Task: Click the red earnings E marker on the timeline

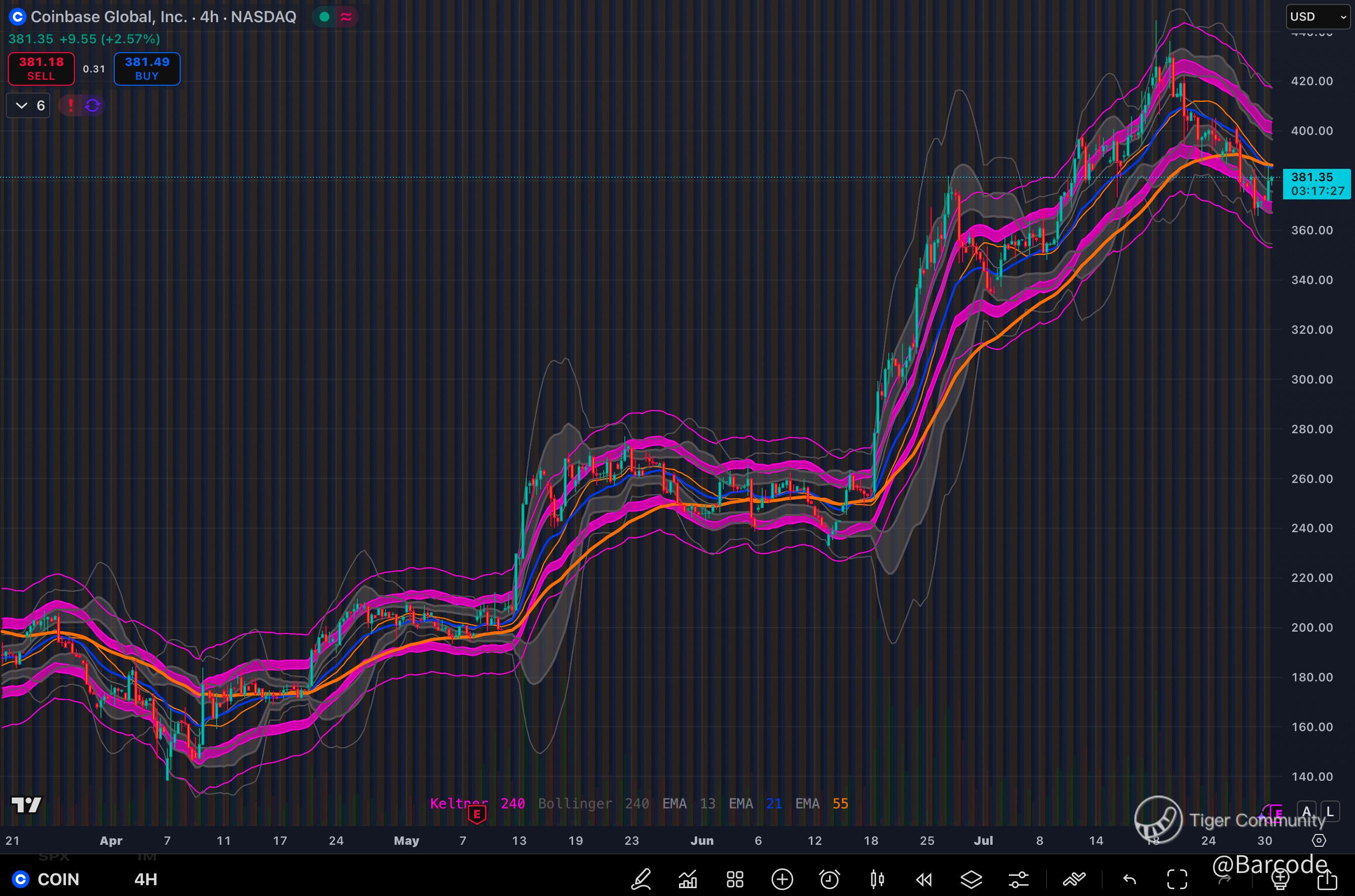Action: click(477, 814)
